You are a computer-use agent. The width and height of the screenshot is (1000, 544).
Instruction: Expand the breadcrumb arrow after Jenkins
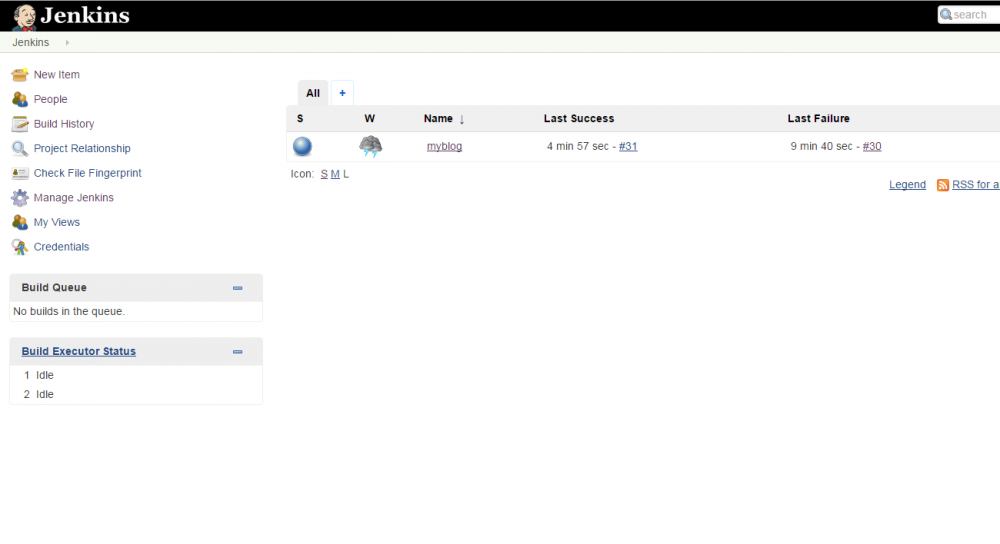(x=67, y=43)
